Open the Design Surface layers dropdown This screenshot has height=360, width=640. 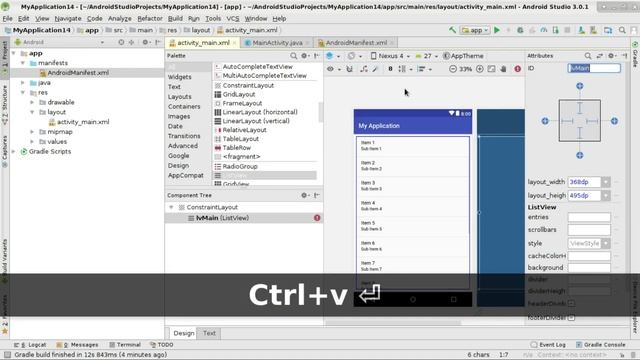click(333, 56)
